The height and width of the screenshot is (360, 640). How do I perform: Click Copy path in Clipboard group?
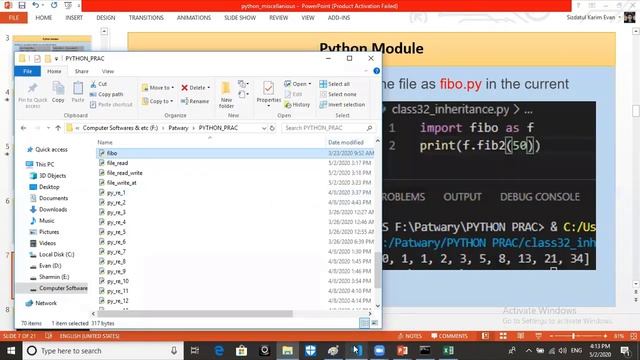(106, 94)
